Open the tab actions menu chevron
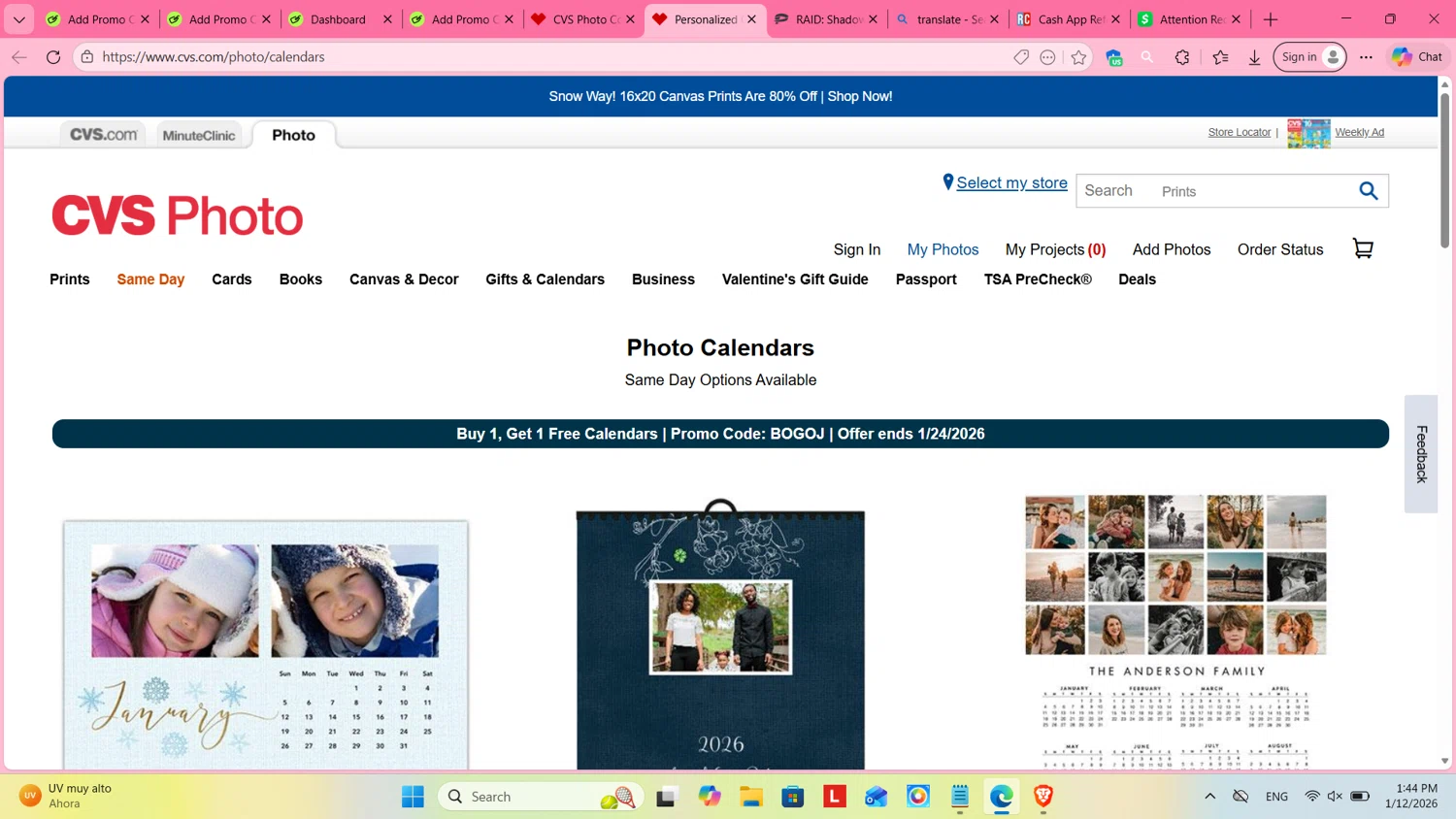Screen dimensions: 1456x819 [18, 19]
